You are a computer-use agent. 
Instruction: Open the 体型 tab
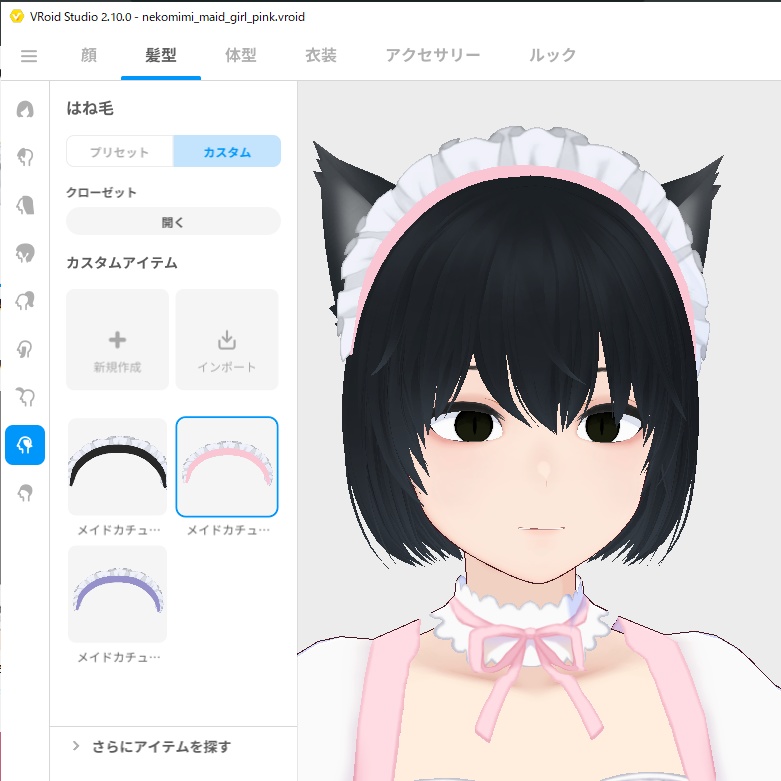pos(241,55)
